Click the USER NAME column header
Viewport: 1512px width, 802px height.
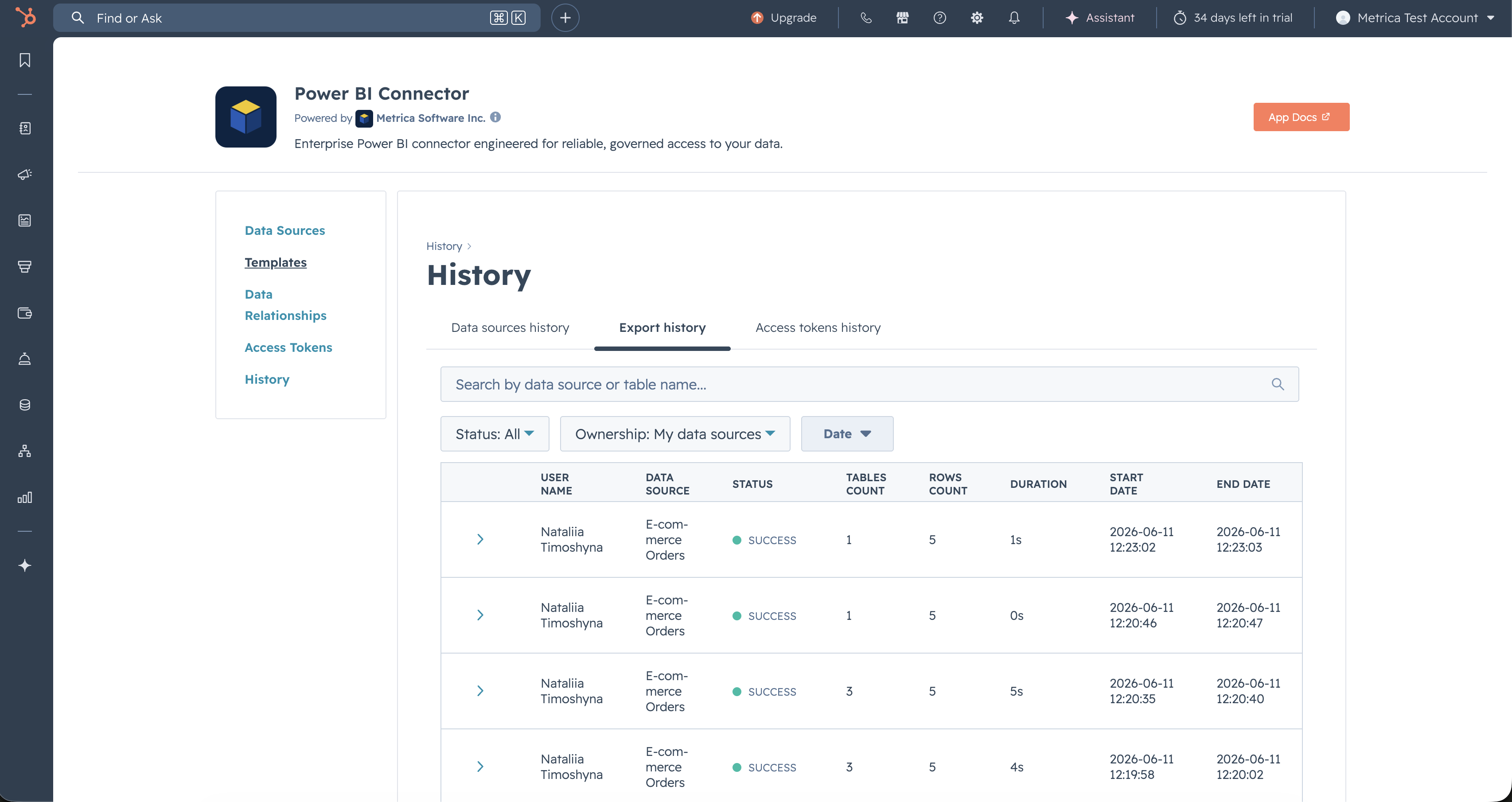click(x=556, y=484)
